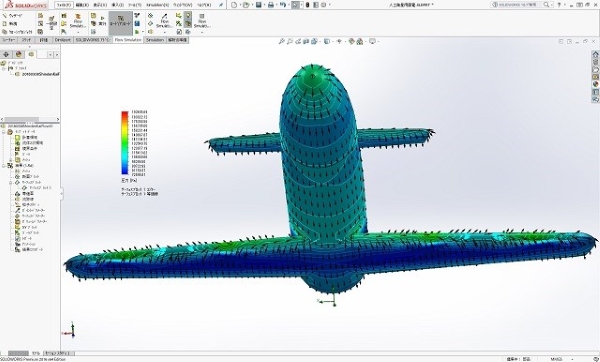The image size is (600, 362).
Task: Toggle the highlighted load results button in ribbon
Action: click(x=121, y=21)
